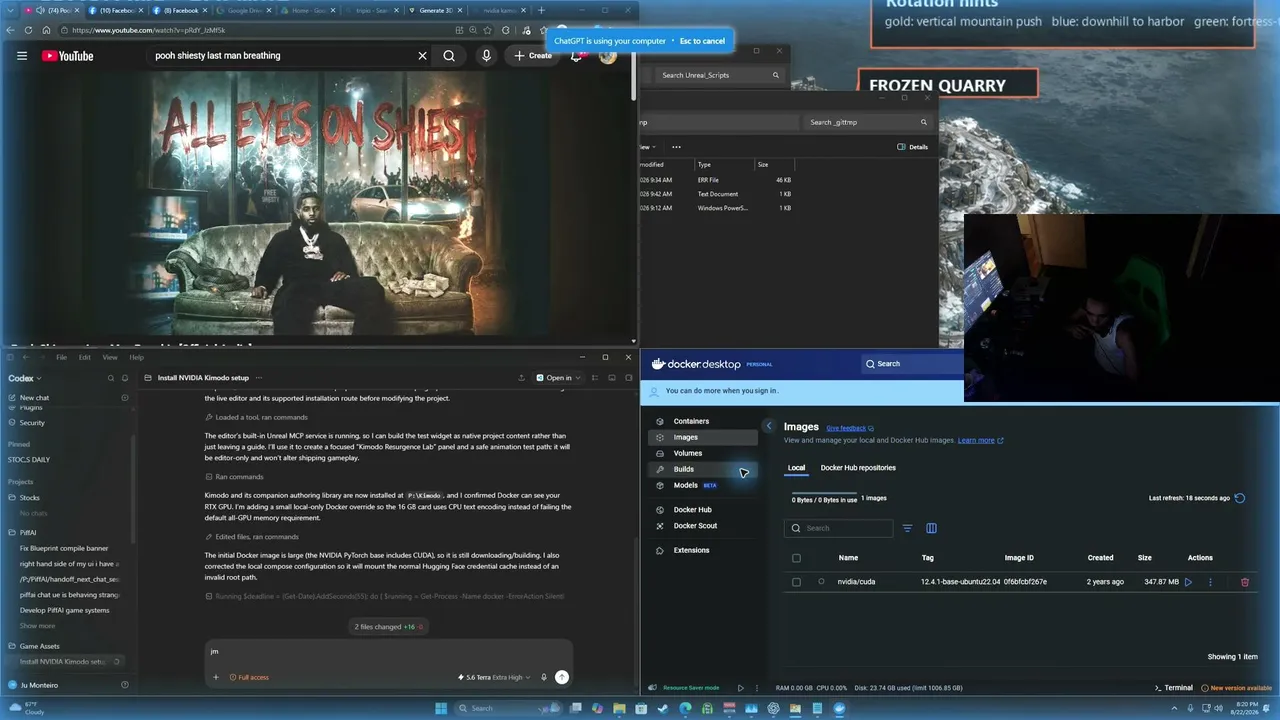This screenshot has width=1280, height=720.
Task: Share the Codex chat with the export icon
Action: (521, 378)
